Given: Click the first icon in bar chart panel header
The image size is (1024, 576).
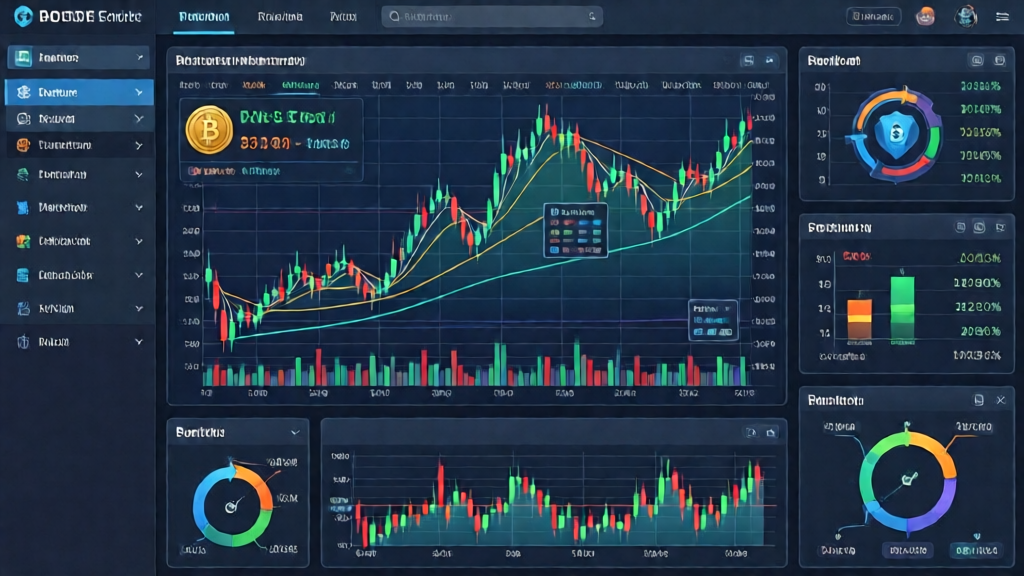Looking at the screenshot, I should pyautogui.click(x=958, y=228).
